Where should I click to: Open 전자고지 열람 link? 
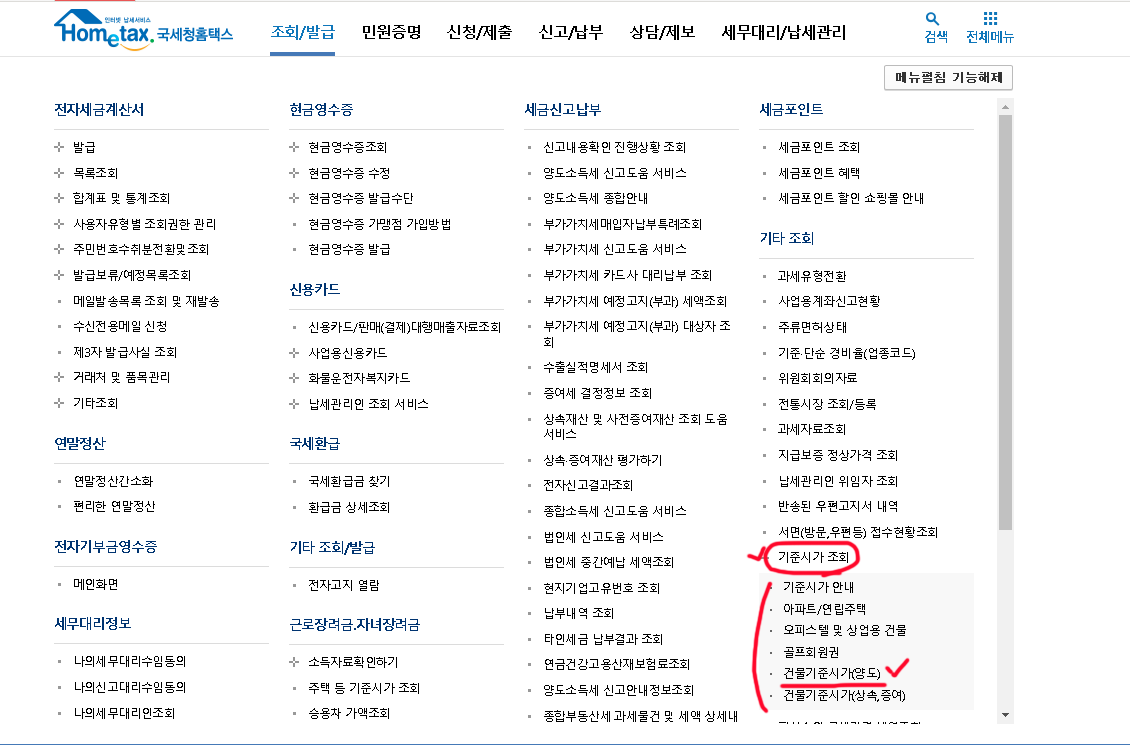[344, 585]
